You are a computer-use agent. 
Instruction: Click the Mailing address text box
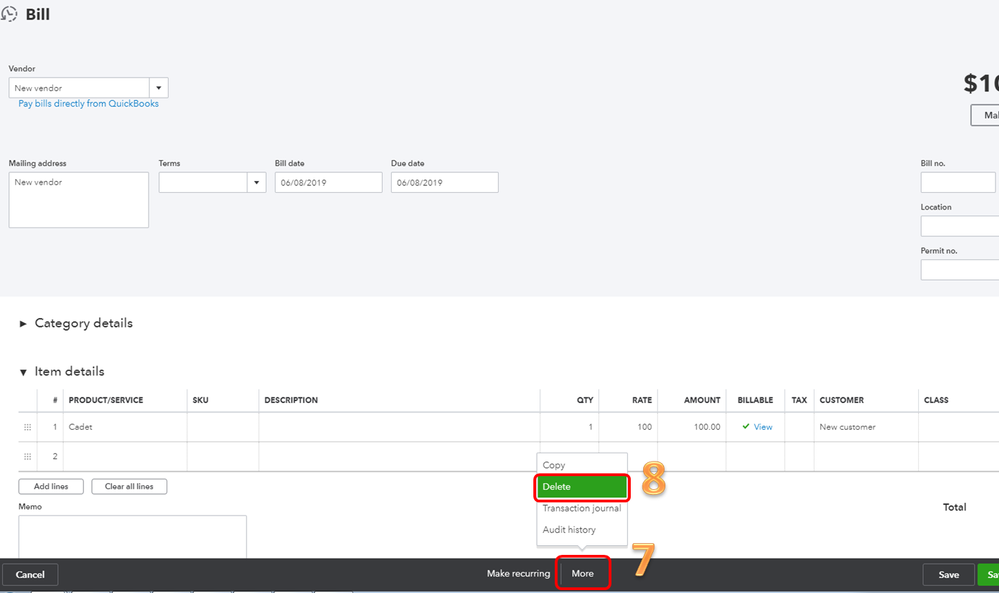78,200
